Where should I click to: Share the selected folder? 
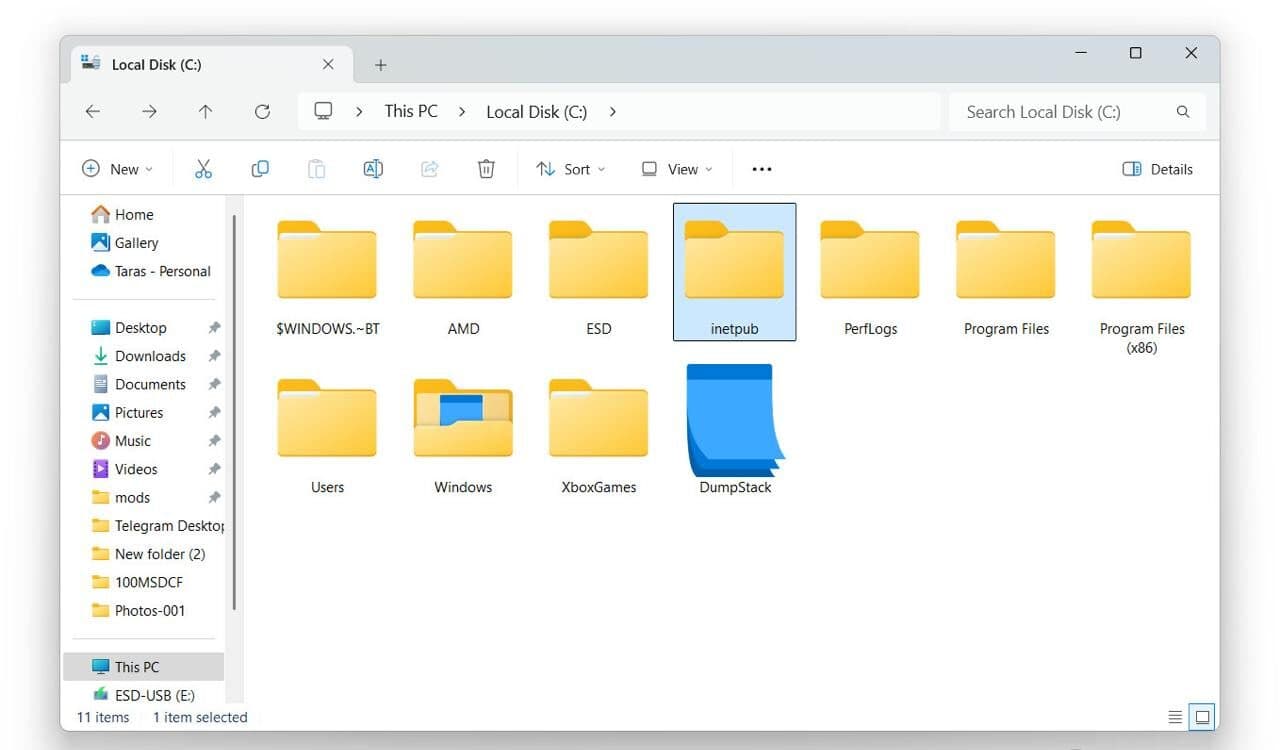[x=429, y=168]
